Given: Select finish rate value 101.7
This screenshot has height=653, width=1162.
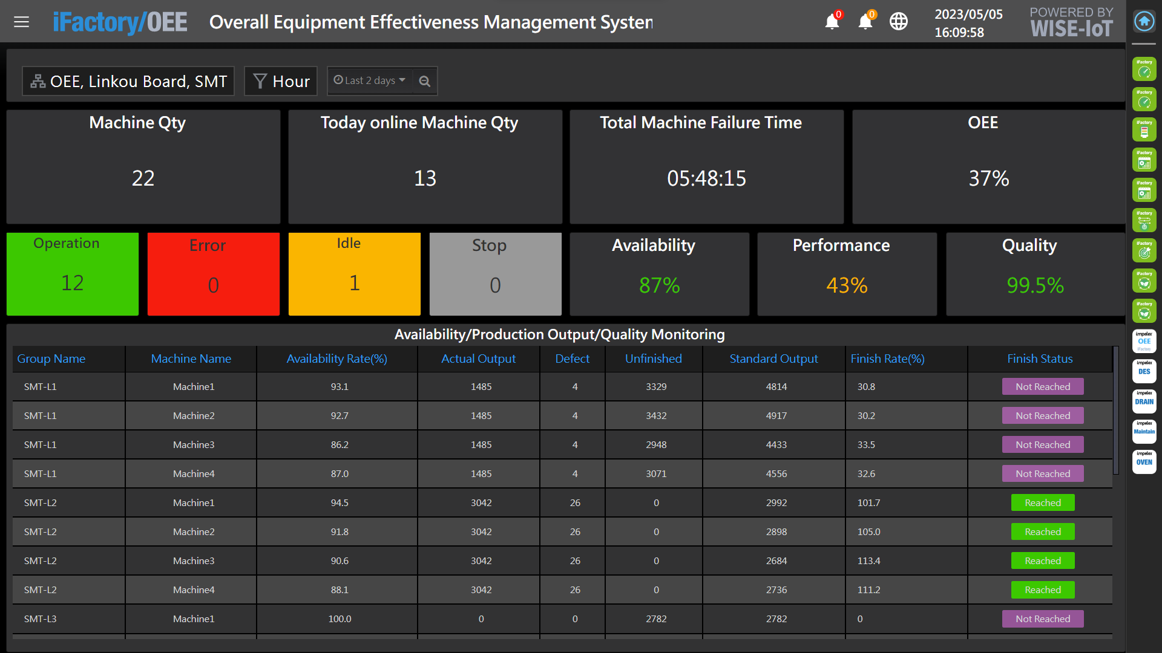Looking at the screenshot, I should coord(869,503).
